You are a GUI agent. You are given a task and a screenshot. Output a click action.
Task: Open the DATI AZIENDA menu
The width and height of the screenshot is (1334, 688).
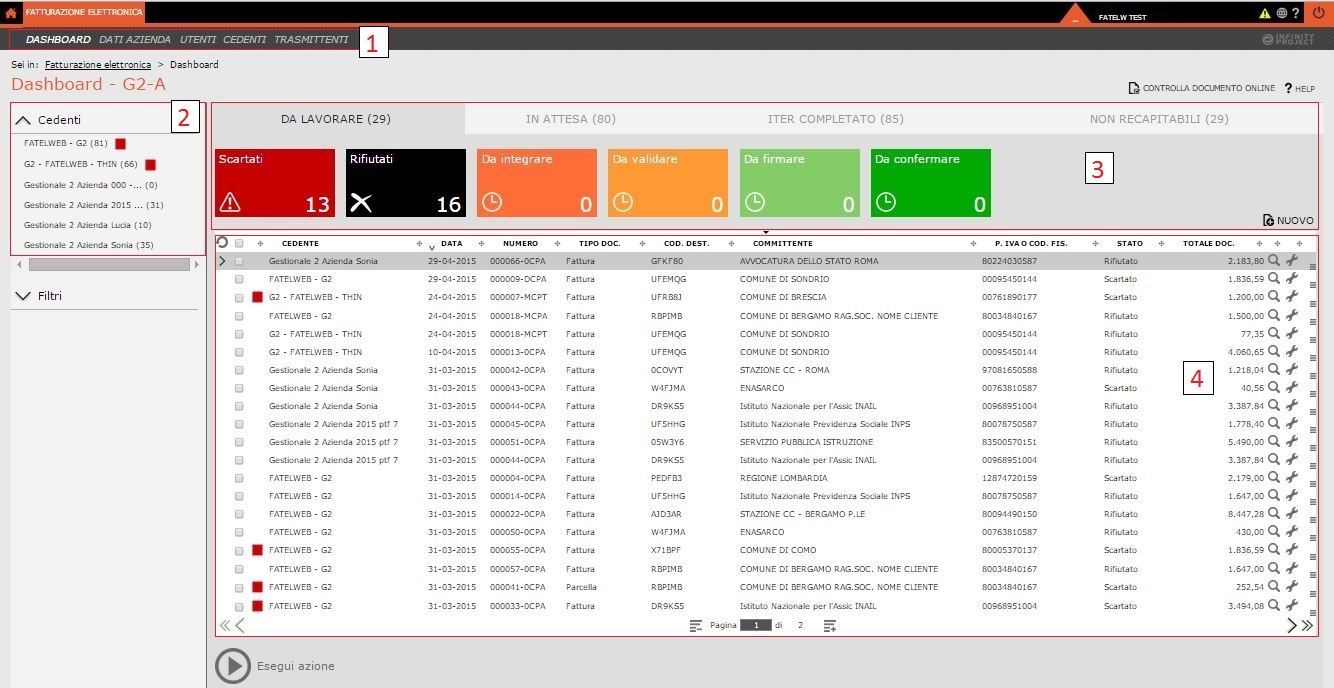(x=135, y=40)
